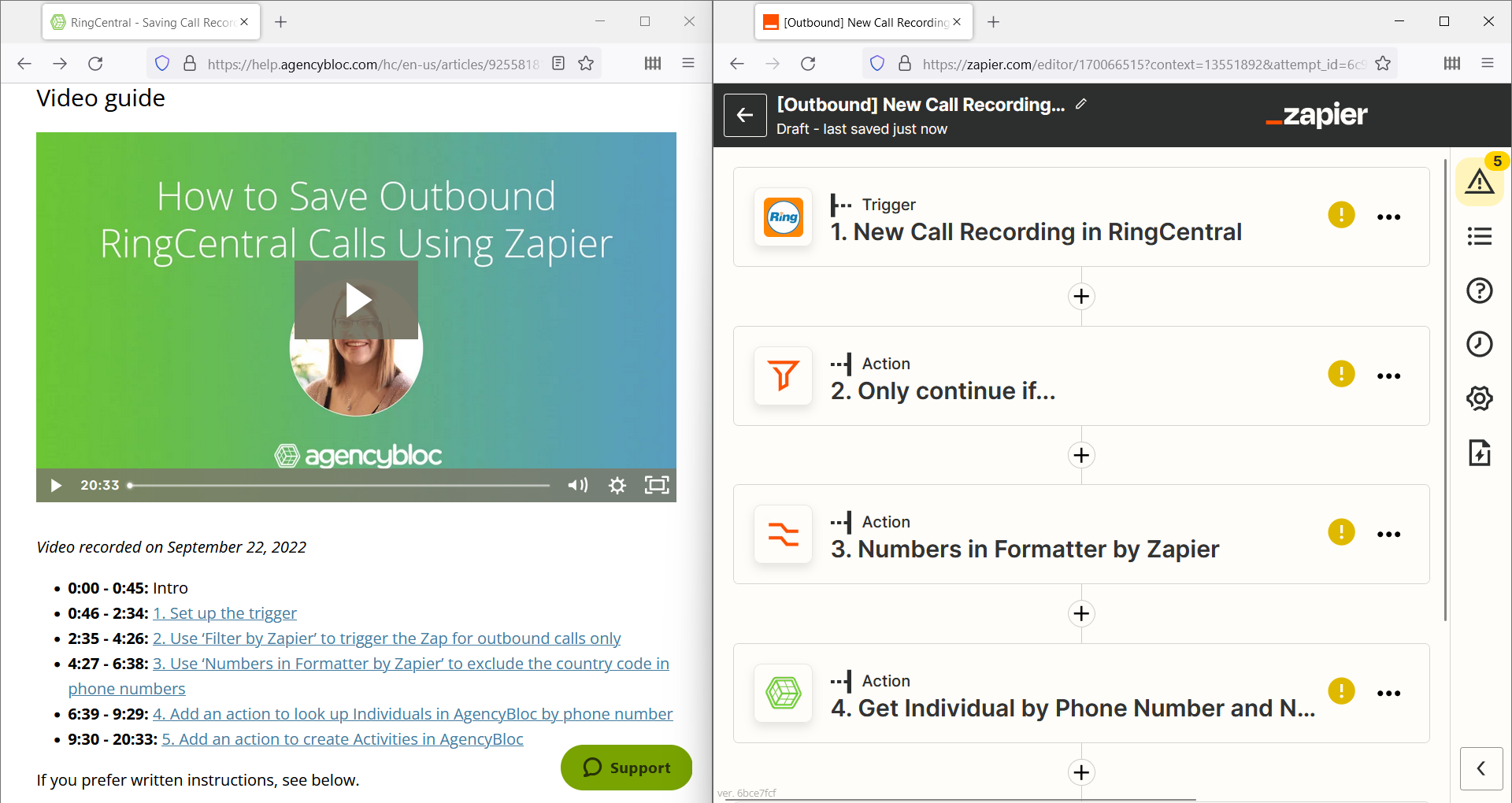Click the Filter app icon on step 2
This screenshot has width=1512, height=803.
pyautogui.click(x=782, y=376)
